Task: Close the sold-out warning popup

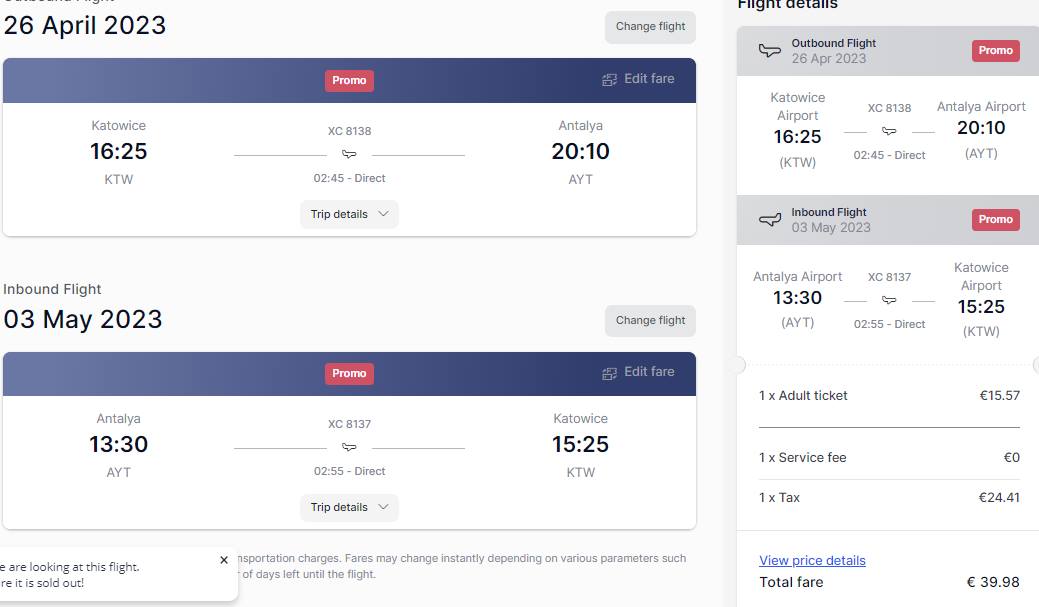Action: (x=224, y=560)
